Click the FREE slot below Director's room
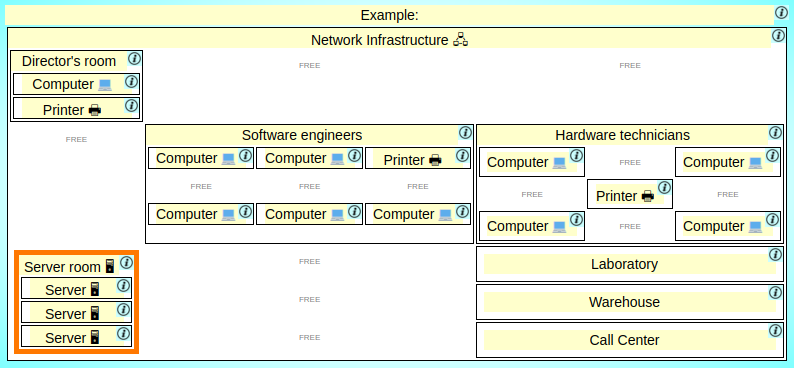The image size is (794, 368). 76,139
